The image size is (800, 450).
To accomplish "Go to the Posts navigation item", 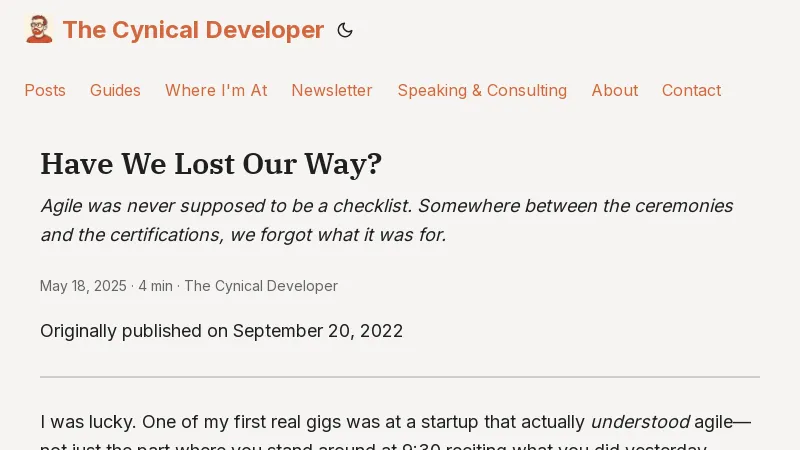I will (x=45, y=90).
